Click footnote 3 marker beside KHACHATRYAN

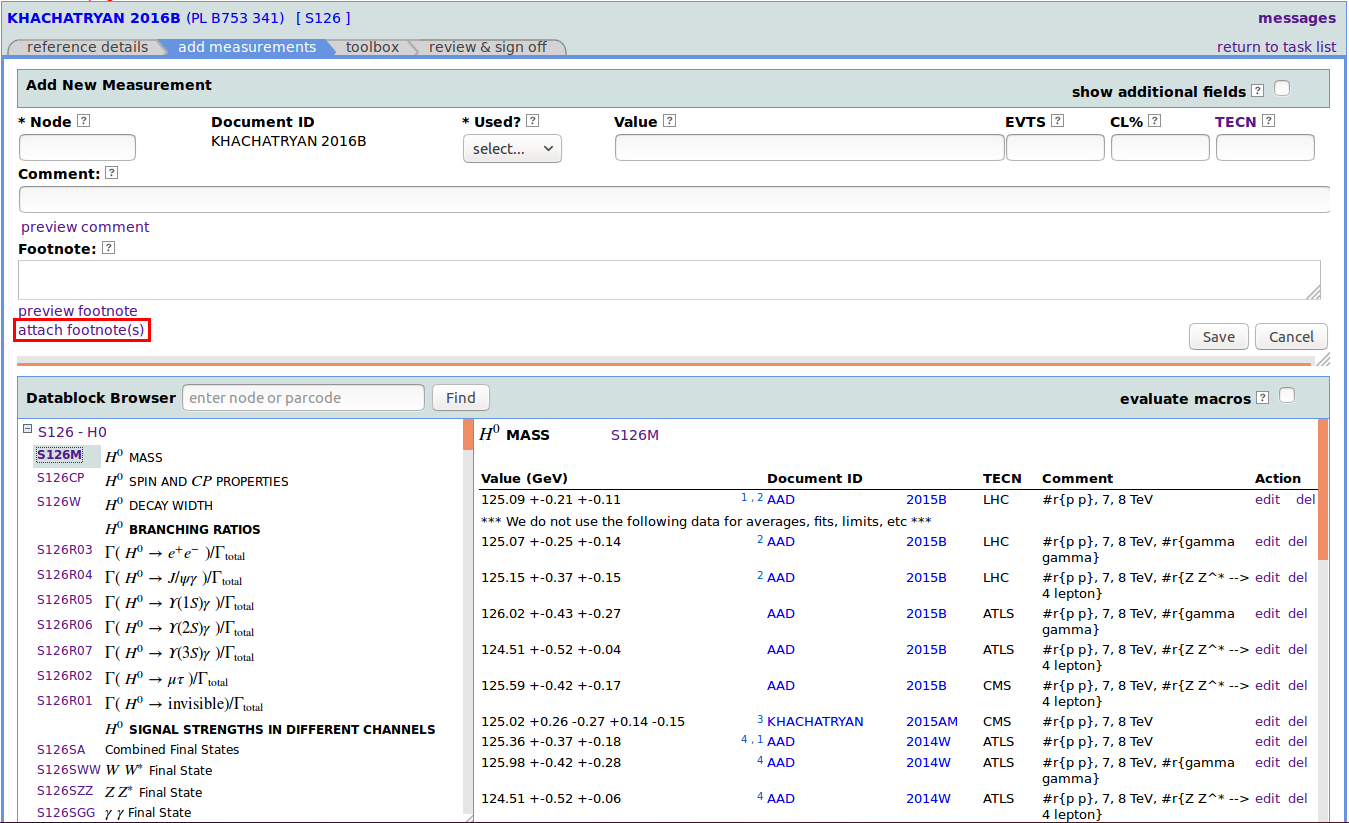tap(760, 719)
